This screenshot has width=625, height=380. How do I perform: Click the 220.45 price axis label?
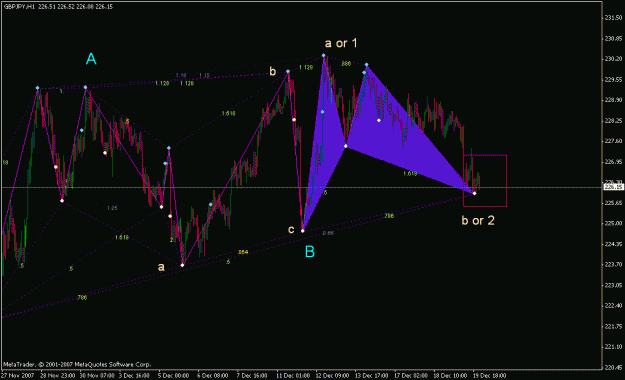613,367
